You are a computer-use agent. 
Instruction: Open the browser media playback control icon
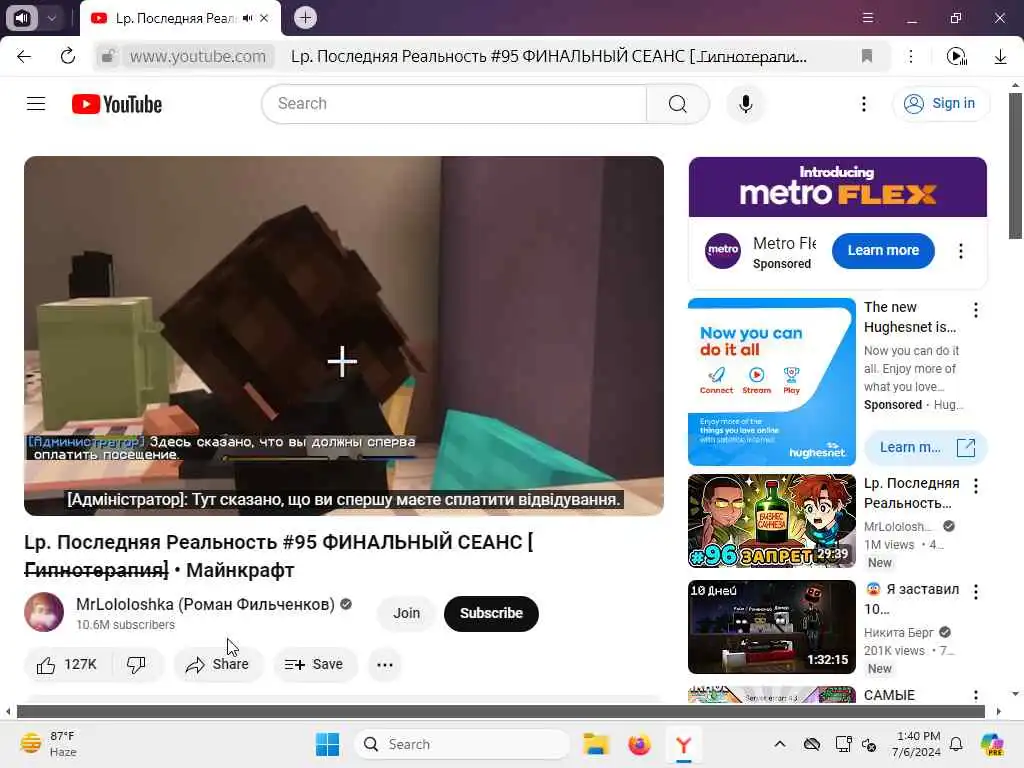(x=957, y=57)
